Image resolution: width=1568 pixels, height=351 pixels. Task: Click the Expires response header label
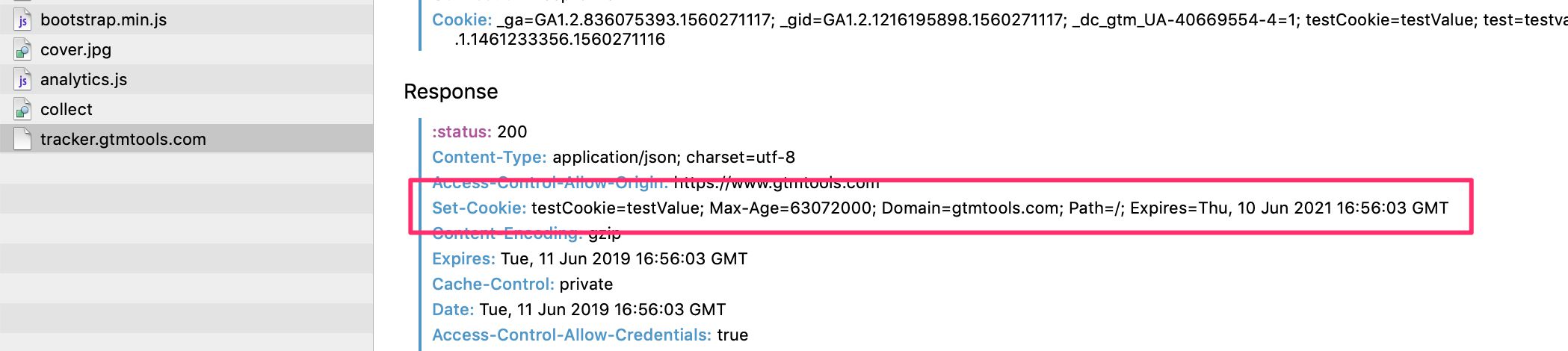463,259
